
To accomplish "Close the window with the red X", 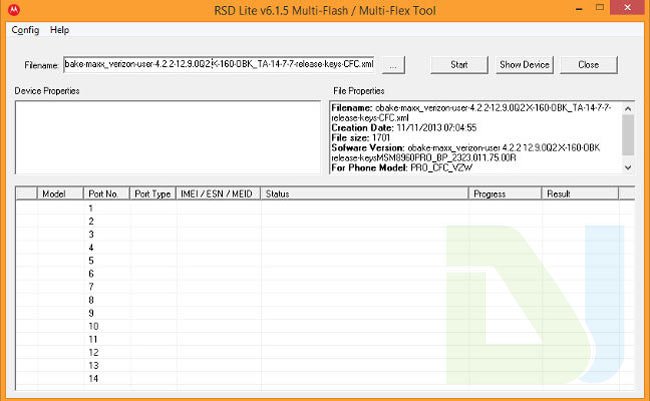I will (x=628, y=7).
